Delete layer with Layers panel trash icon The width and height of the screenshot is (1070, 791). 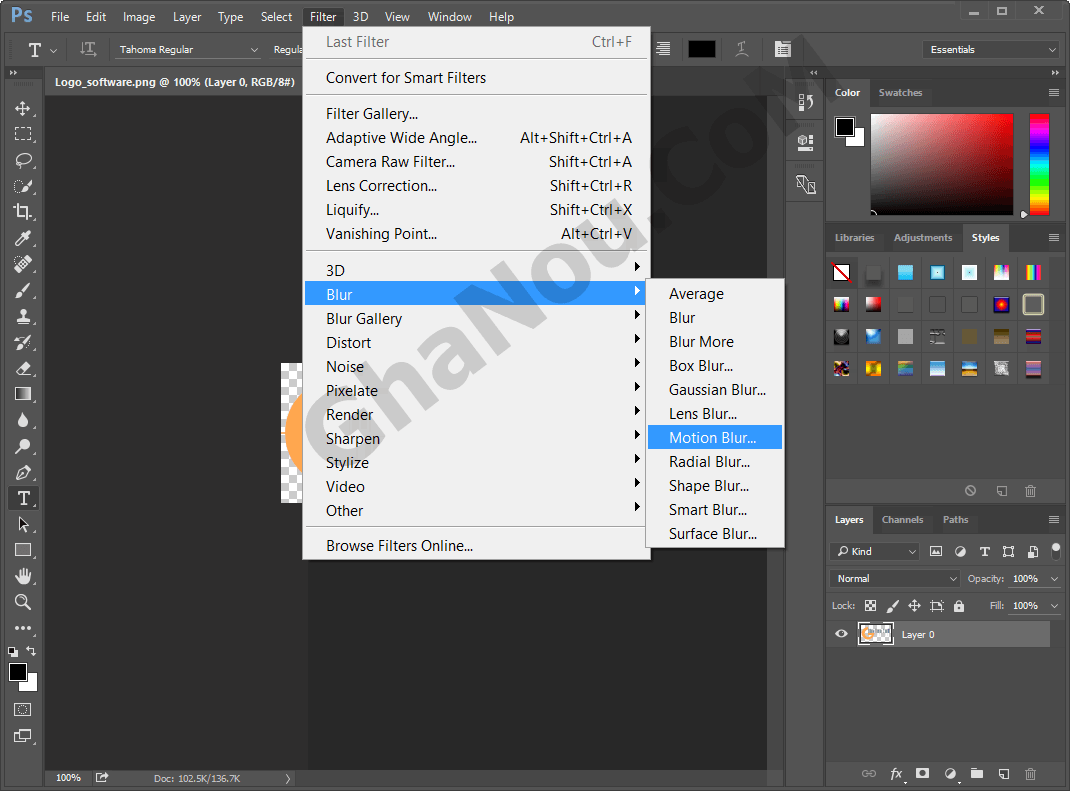tap(1030, 773)
